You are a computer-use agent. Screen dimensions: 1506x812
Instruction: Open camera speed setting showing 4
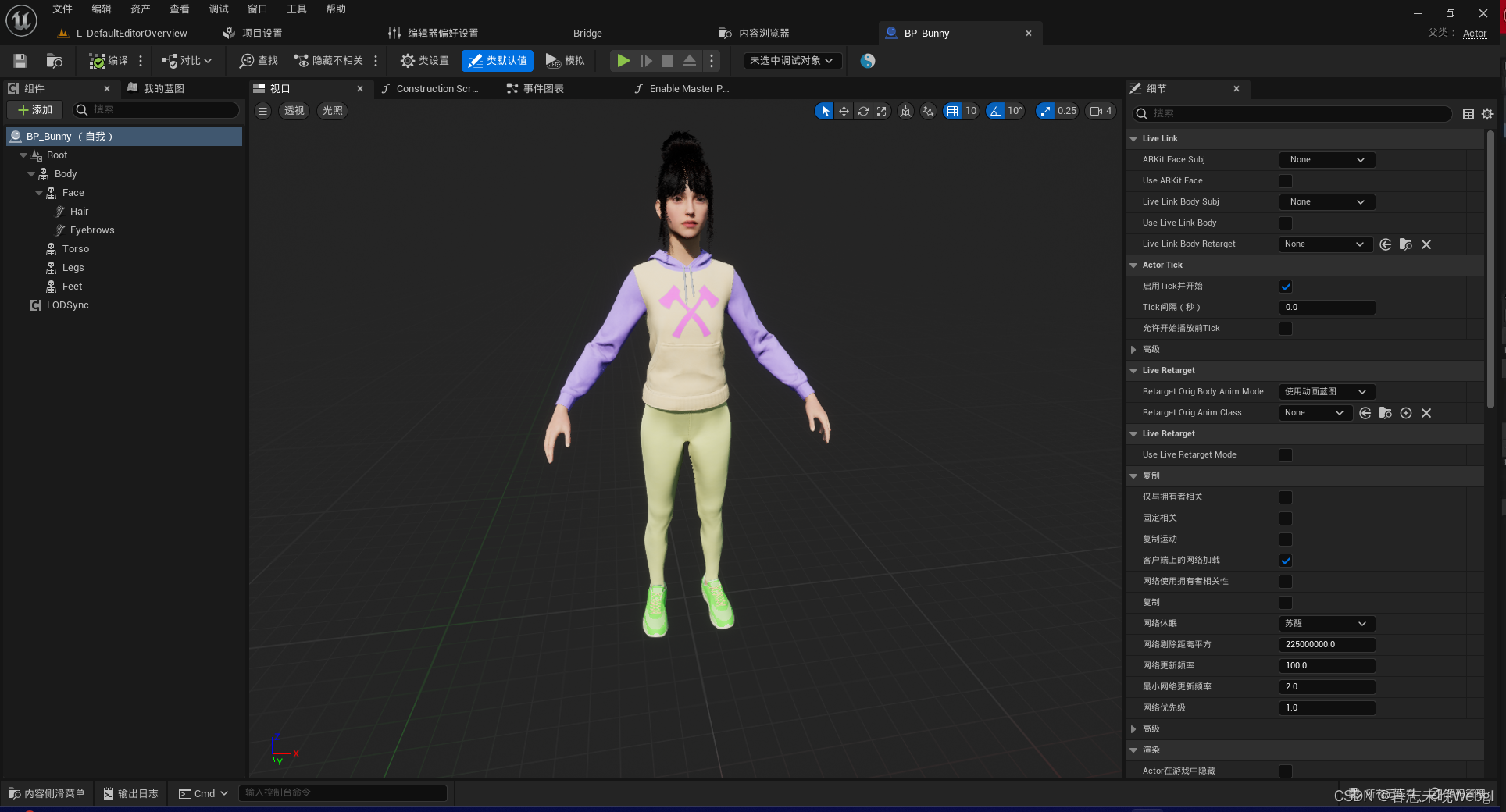coord(1101,111)
